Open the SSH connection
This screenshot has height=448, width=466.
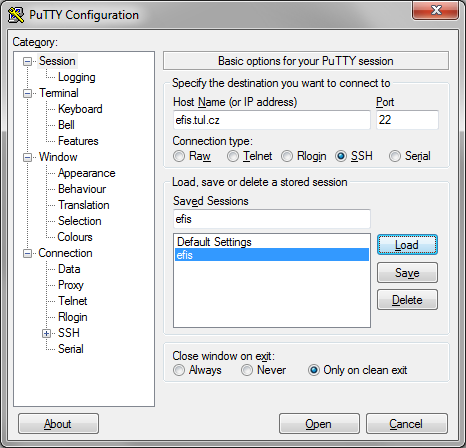(x=319, y=424)
